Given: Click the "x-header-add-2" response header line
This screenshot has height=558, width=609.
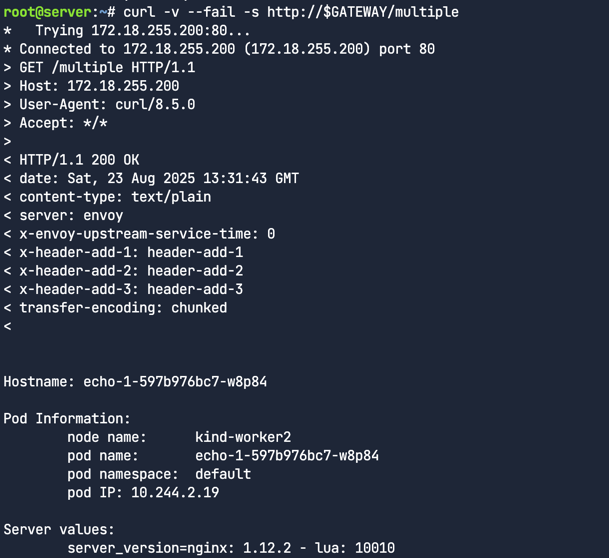Looking at the screenshot, I should click(x=131, y=271).
